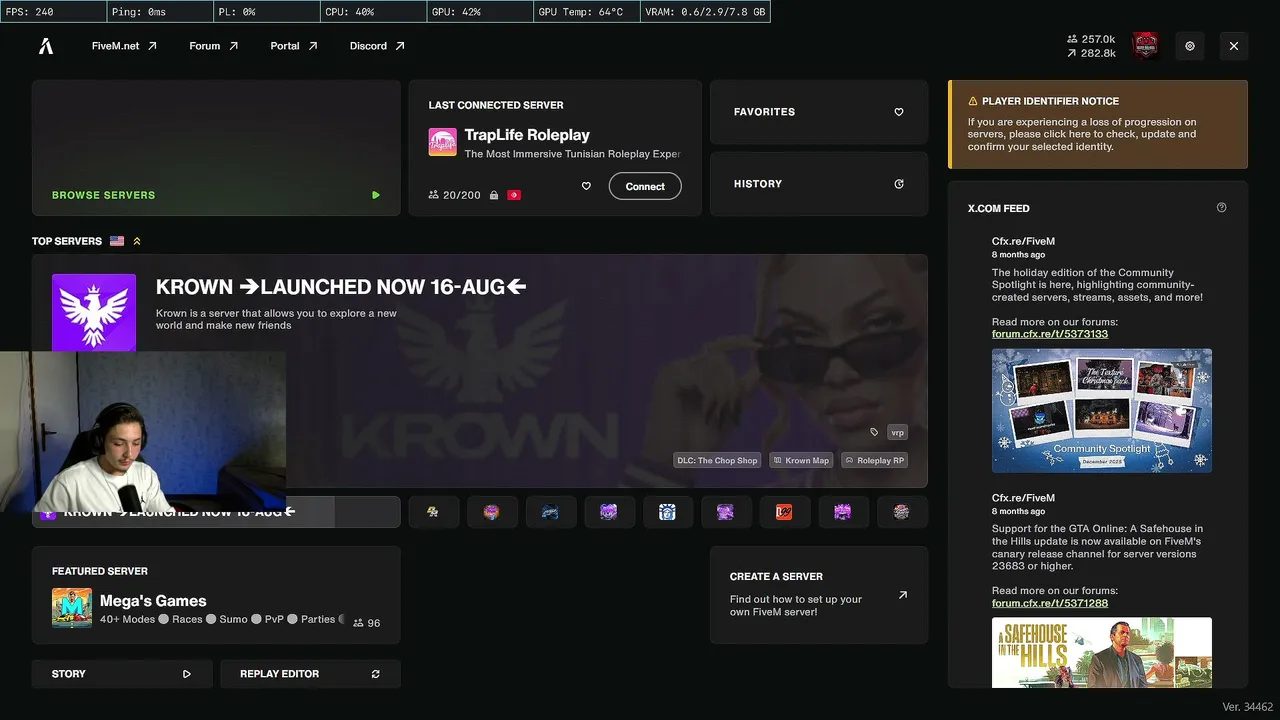Select the Statue of Liberty server thumbnail
Screen dimensions: 1280x720
pos(667,512)
